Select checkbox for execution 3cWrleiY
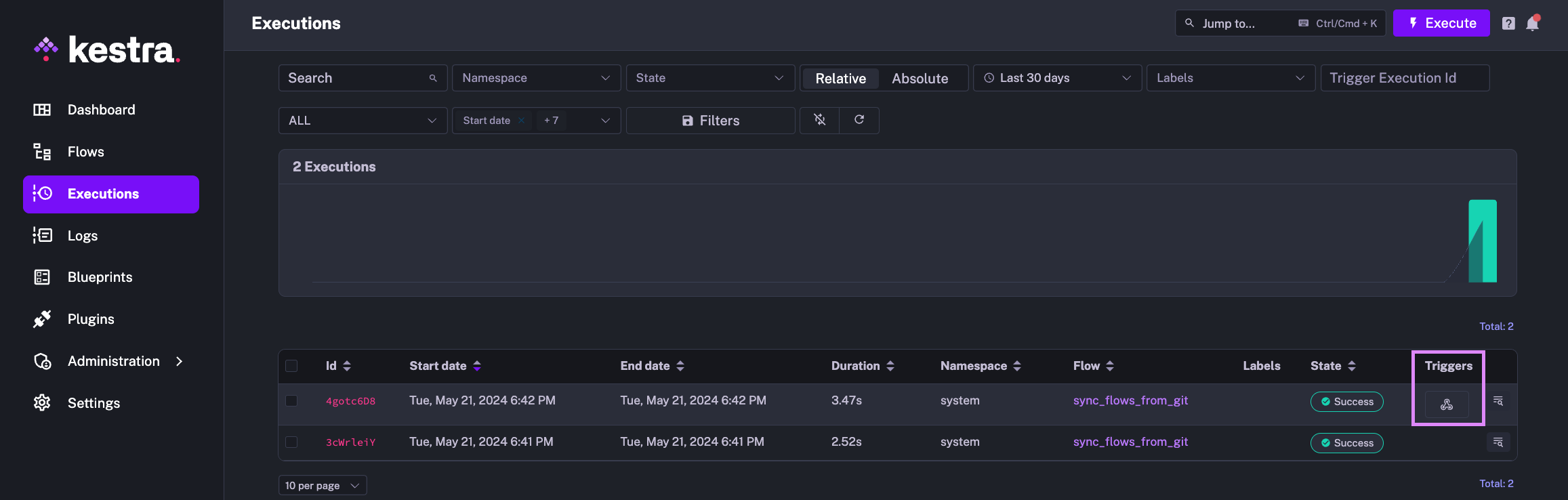Screen dimensions: 1568x500 click(x=291, y=442)
